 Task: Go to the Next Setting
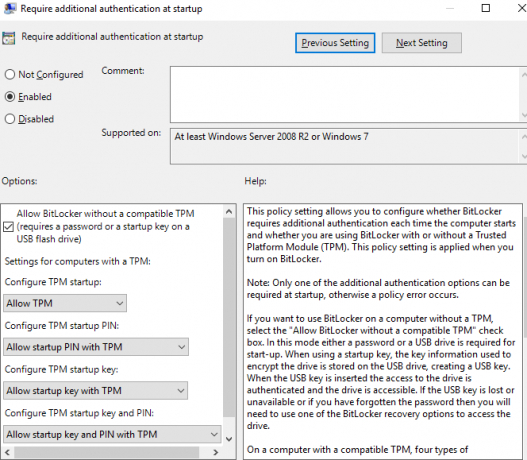421,43
